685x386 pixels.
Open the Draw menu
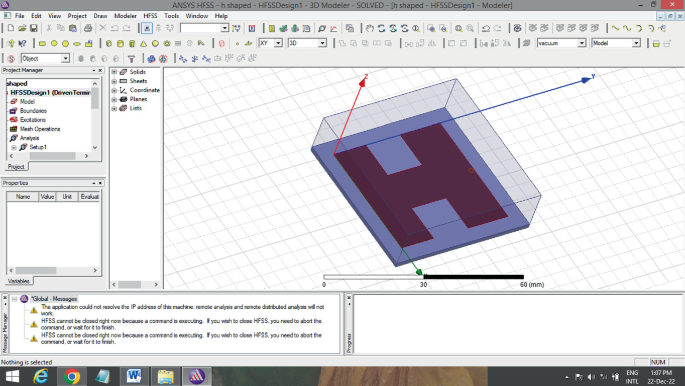(x=100, y=16)
